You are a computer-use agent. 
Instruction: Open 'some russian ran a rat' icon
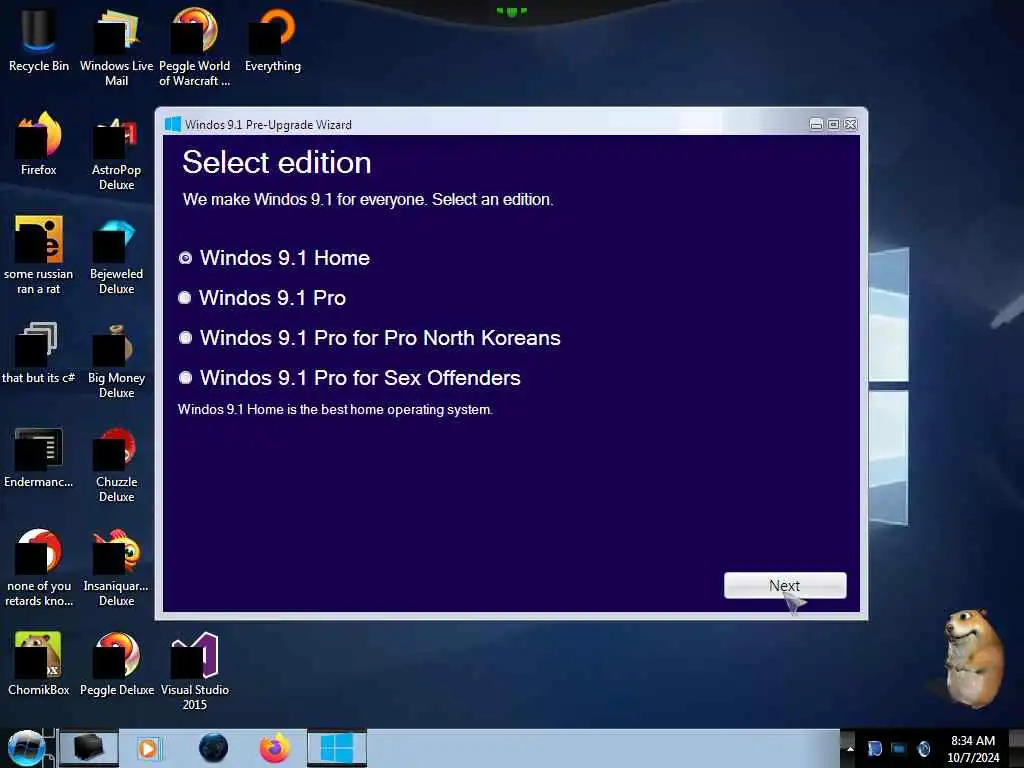pos(39,255)
